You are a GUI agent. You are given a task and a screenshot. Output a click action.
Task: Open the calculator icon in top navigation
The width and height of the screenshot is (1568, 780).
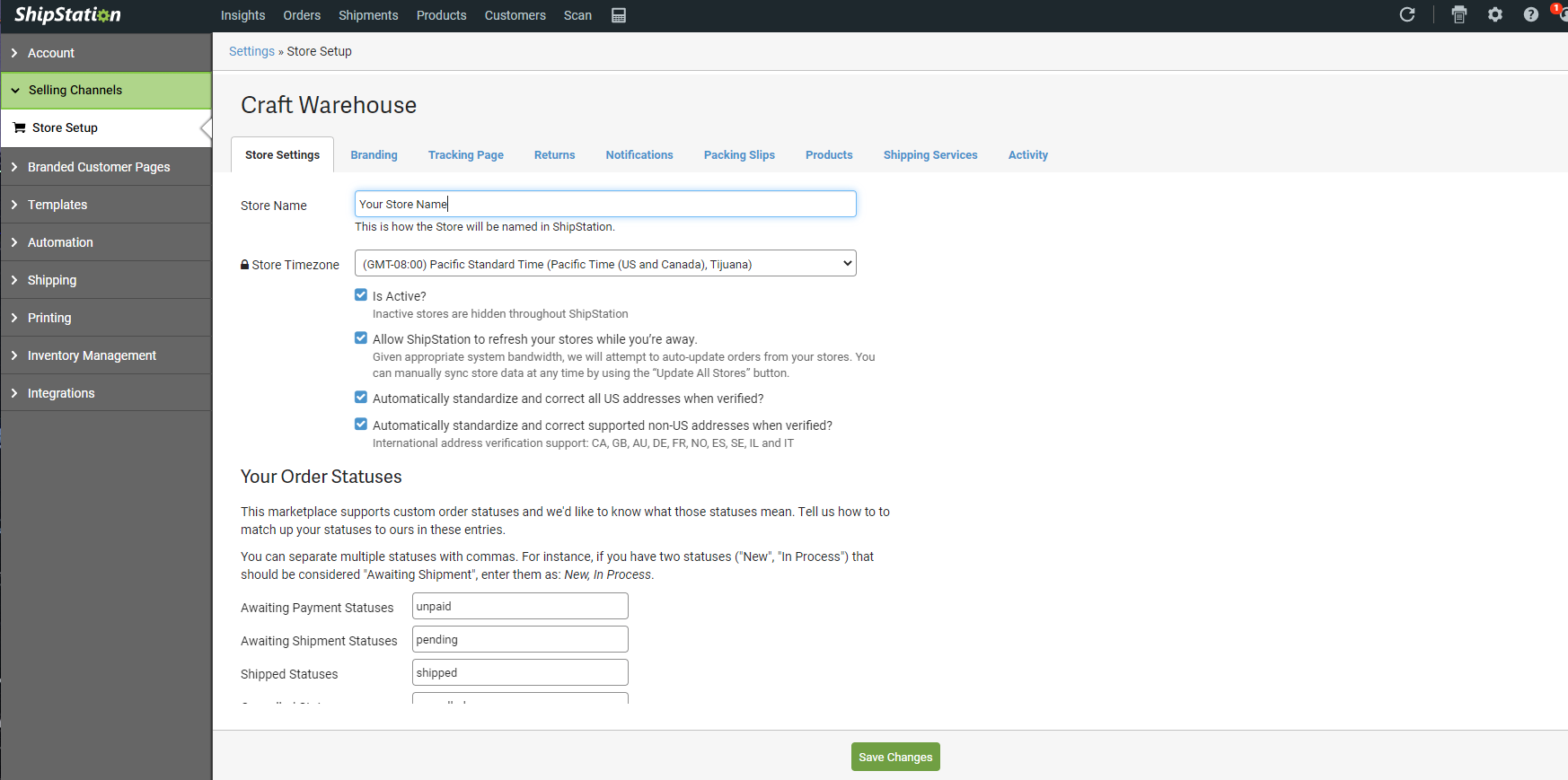[619, 15]
